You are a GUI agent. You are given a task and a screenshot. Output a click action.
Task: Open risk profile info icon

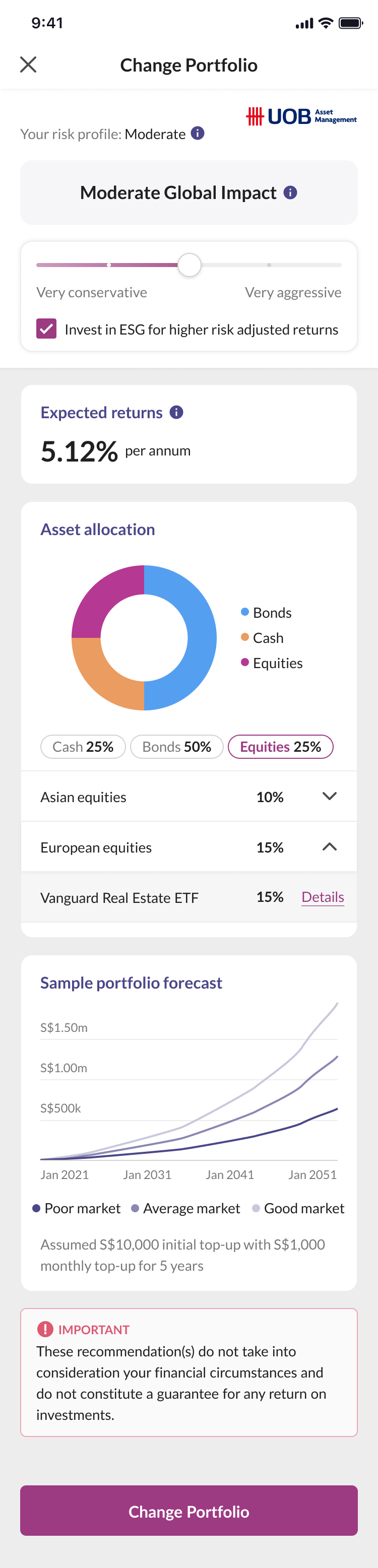[198, 134]
